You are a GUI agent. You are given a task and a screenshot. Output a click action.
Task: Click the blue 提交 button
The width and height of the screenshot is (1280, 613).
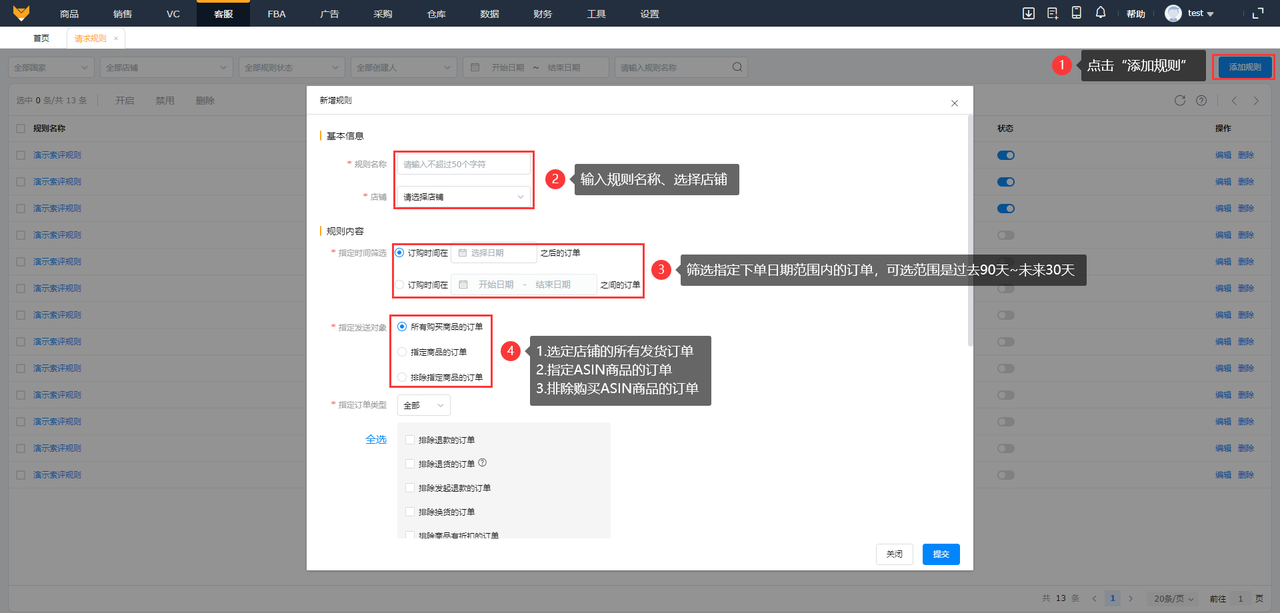click(x=941, y=554)
